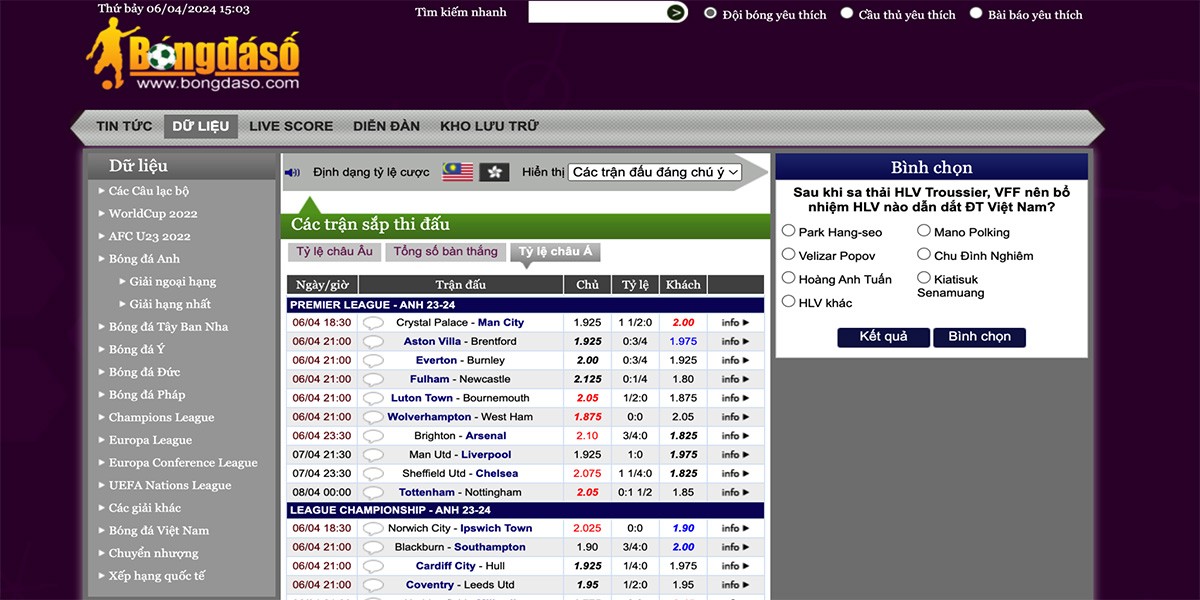Click info arrow for Tottenham - Nottingham
This screenshot has width=1200, height=600.
(735, 493)
